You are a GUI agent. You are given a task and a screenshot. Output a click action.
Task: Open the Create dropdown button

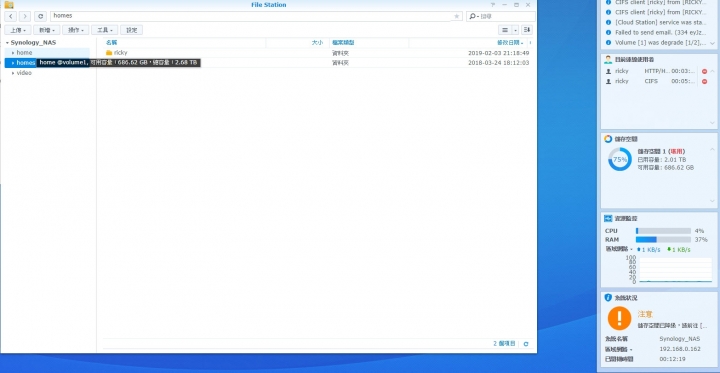(x=47, y=30)
